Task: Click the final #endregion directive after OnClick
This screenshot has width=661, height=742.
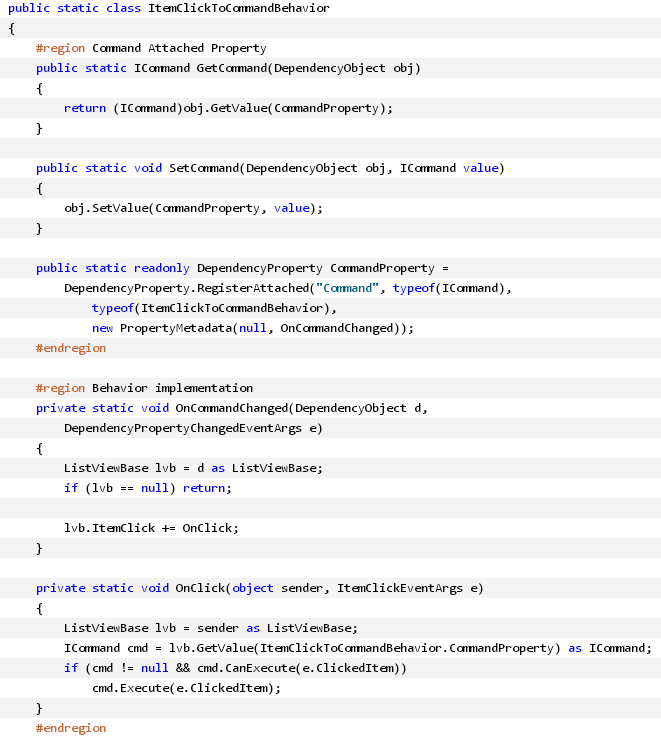Action: [x=71, y=728]
